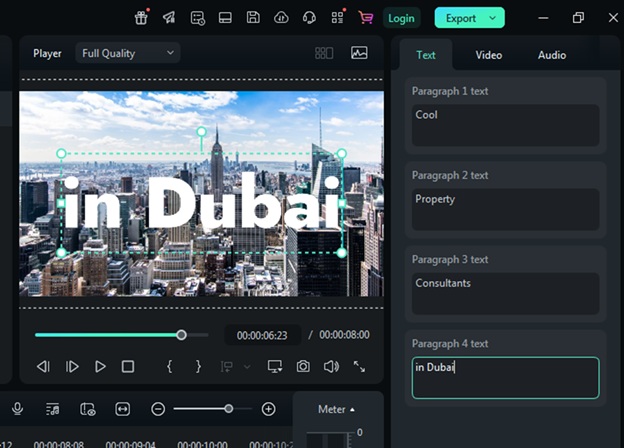This screenshot has width=624, height=448.
Task: Toggle fullscreen preview with the arrows icon
Action: pos(359,367)
